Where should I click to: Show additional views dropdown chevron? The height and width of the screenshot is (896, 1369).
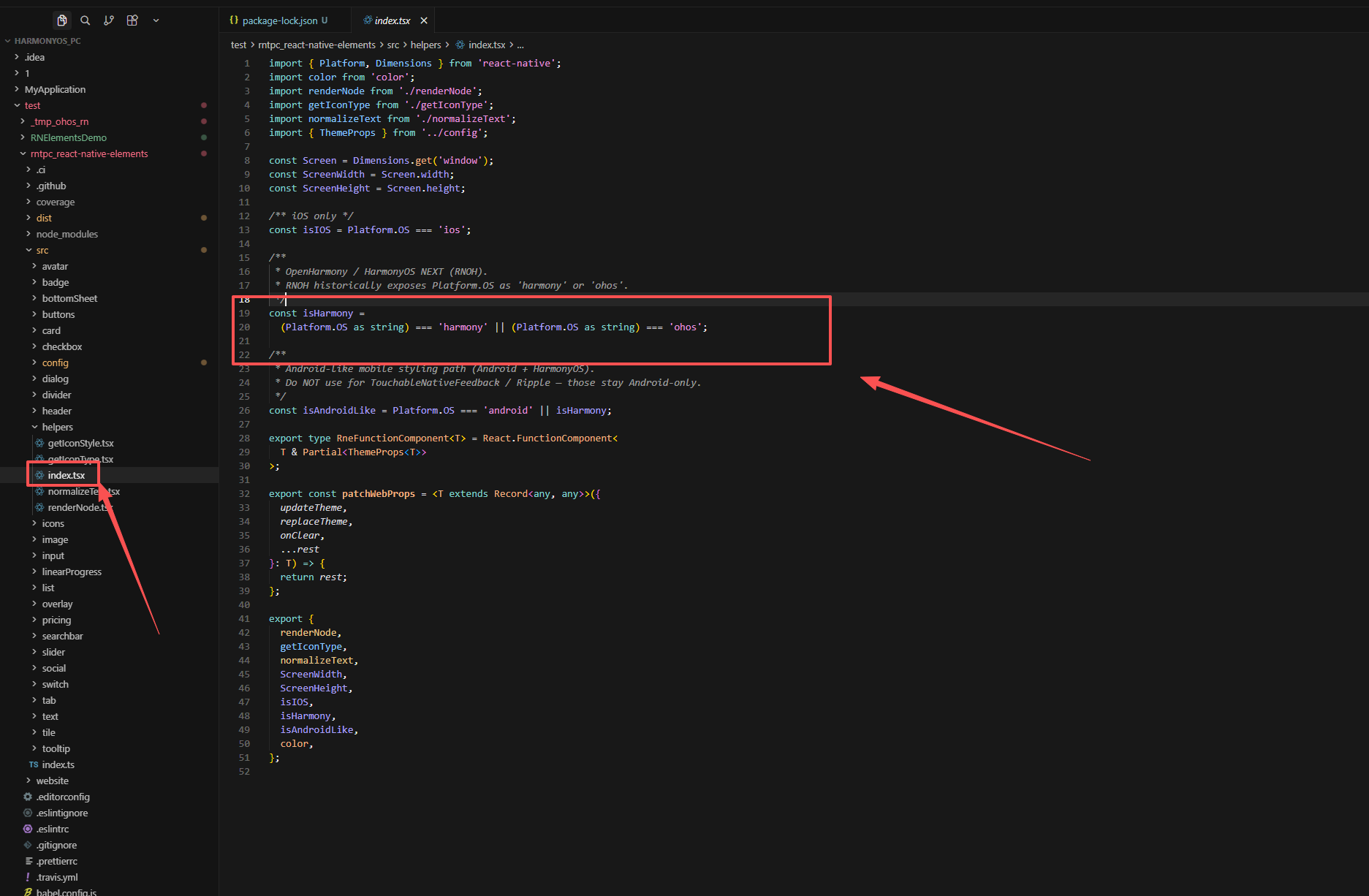[156, 20]
